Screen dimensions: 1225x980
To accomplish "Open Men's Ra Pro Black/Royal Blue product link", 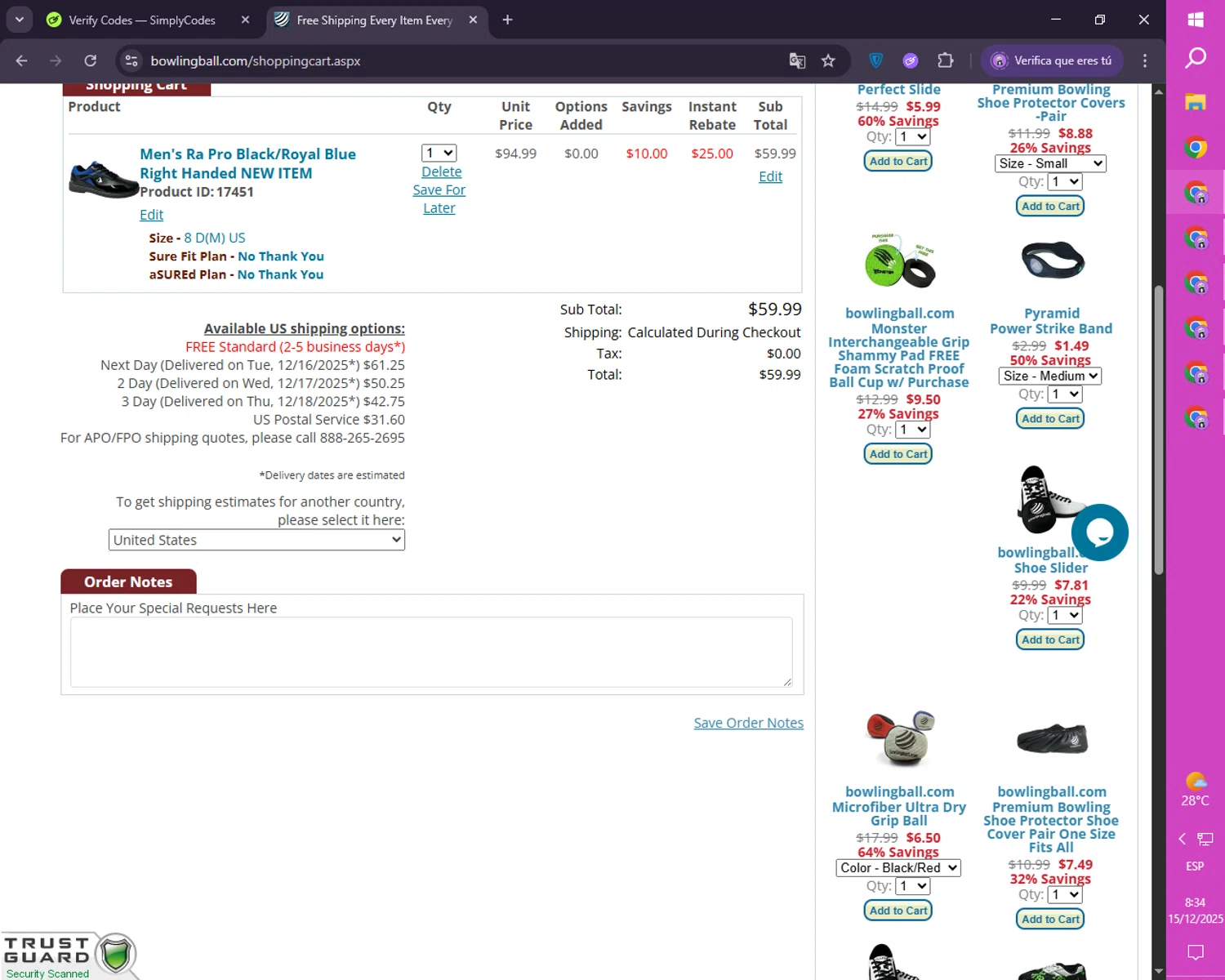I will coord(247,163).
